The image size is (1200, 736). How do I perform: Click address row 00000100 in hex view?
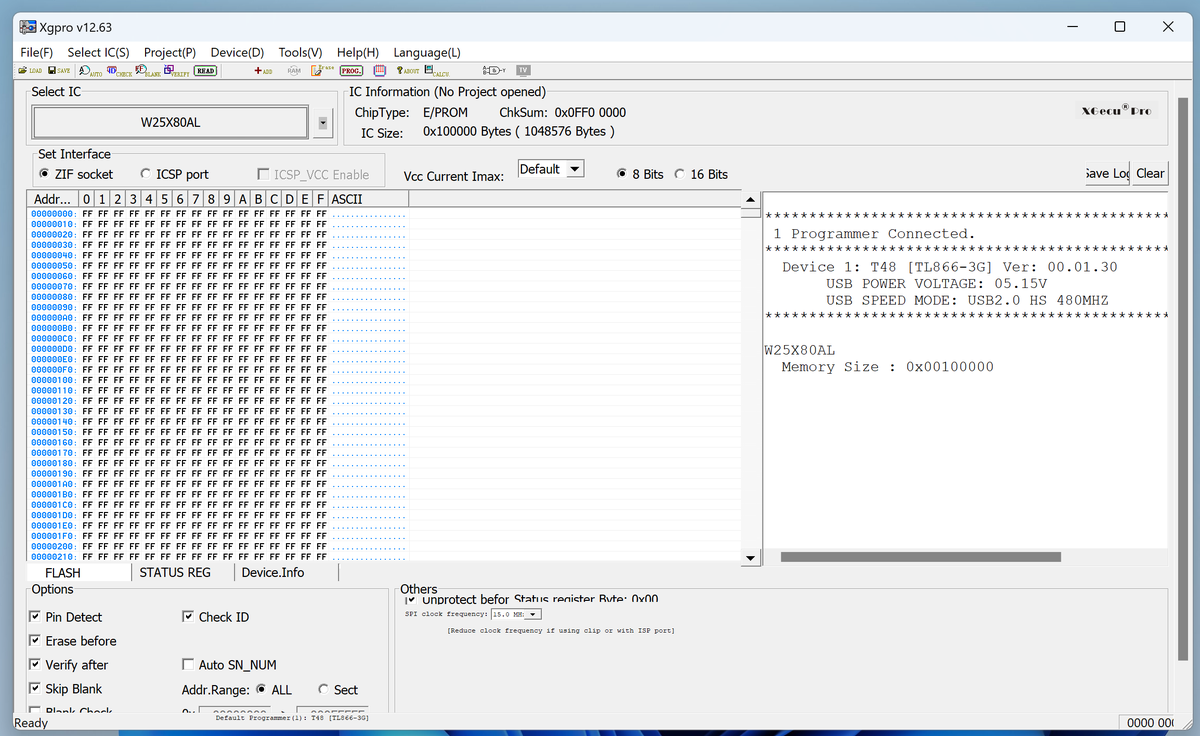pos(54,380)
